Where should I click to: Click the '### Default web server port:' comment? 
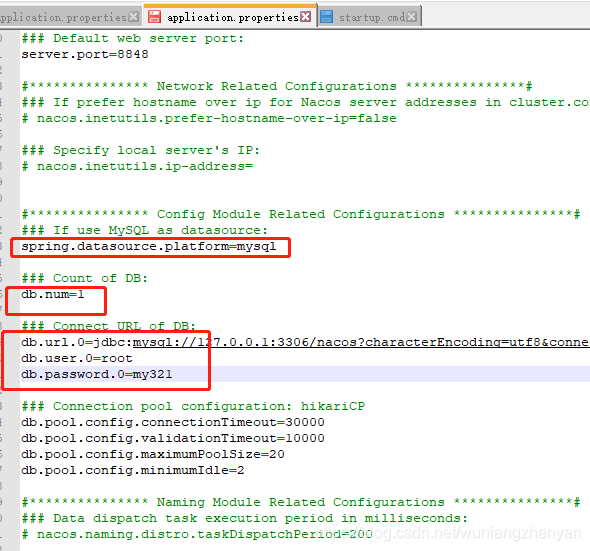pyautogui.click(x=133, y=38)
